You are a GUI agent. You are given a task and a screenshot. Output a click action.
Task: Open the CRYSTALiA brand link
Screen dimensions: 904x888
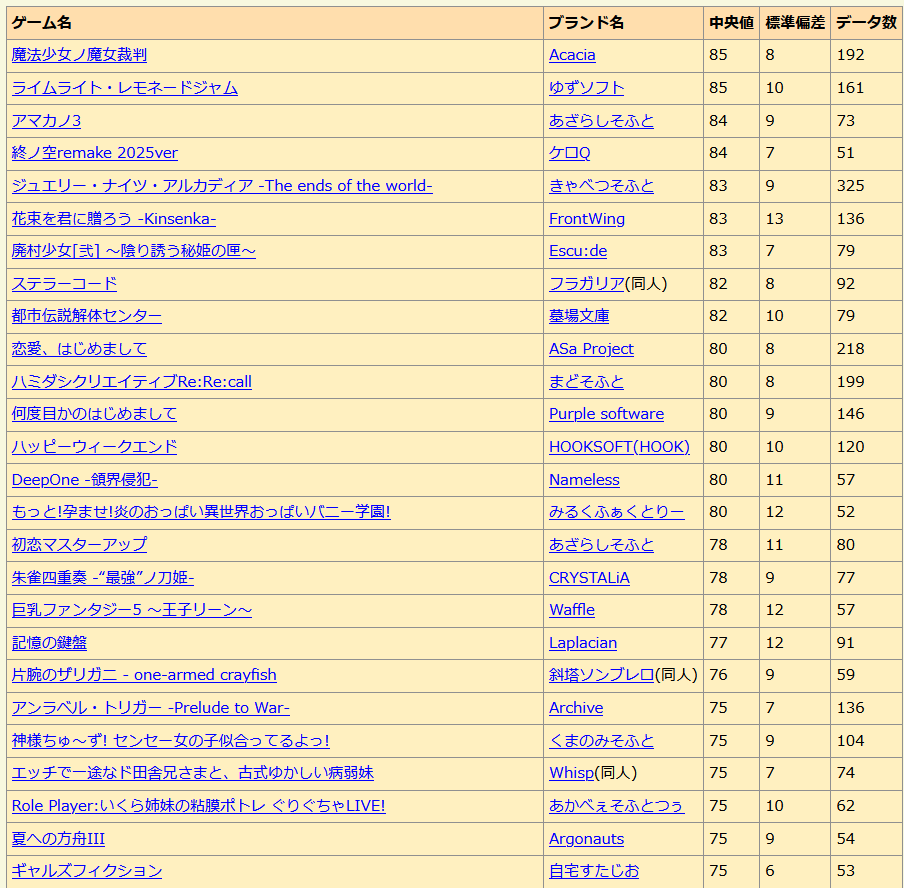click(589, 578)
